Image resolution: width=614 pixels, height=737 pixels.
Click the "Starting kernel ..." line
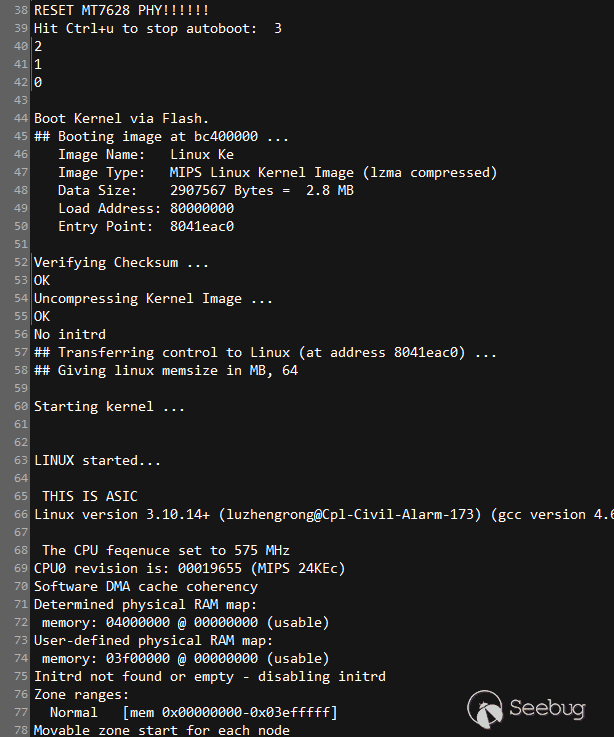tap(109, 406)
